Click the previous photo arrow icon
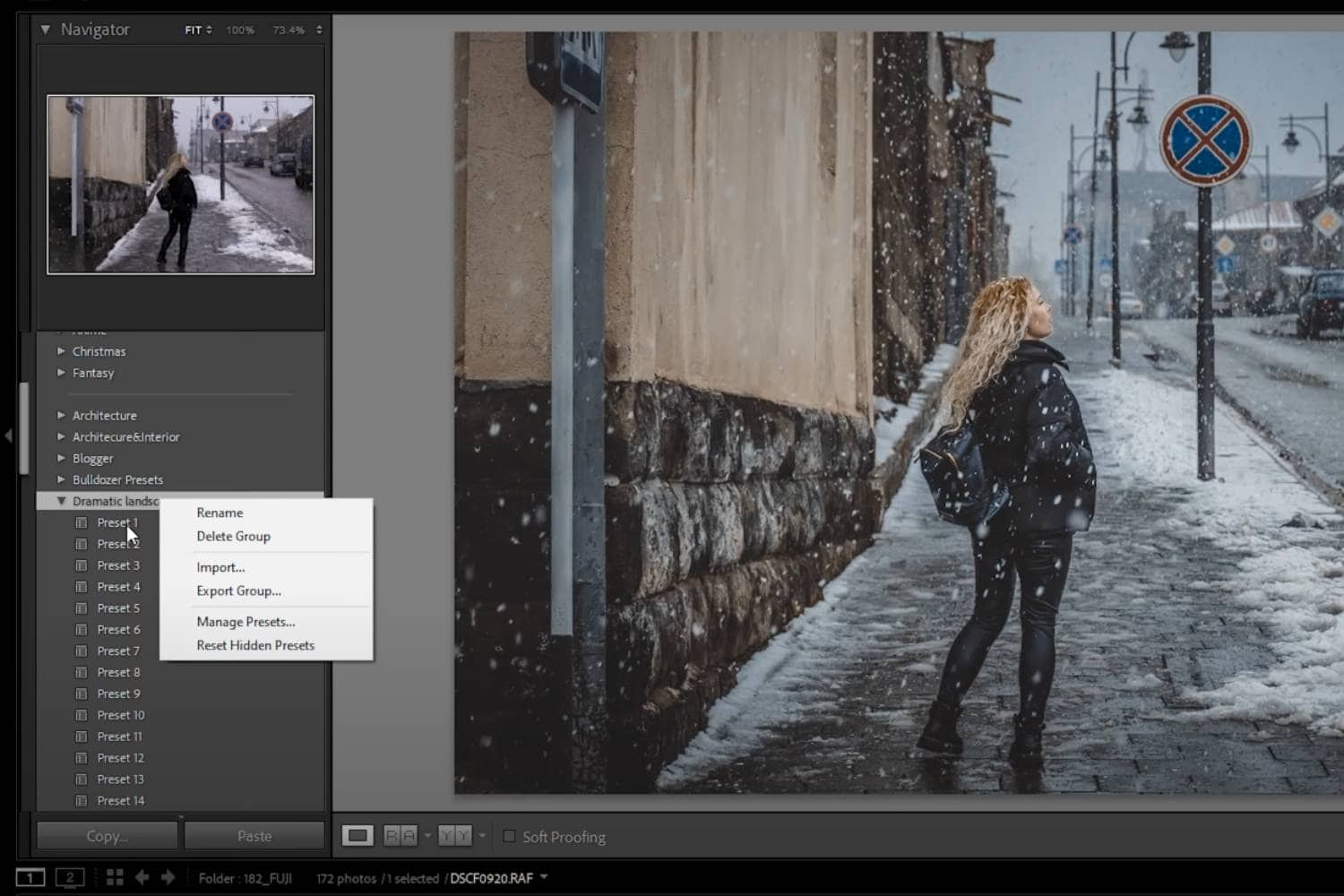This screenshot has height=896, width=1344. 142,877
